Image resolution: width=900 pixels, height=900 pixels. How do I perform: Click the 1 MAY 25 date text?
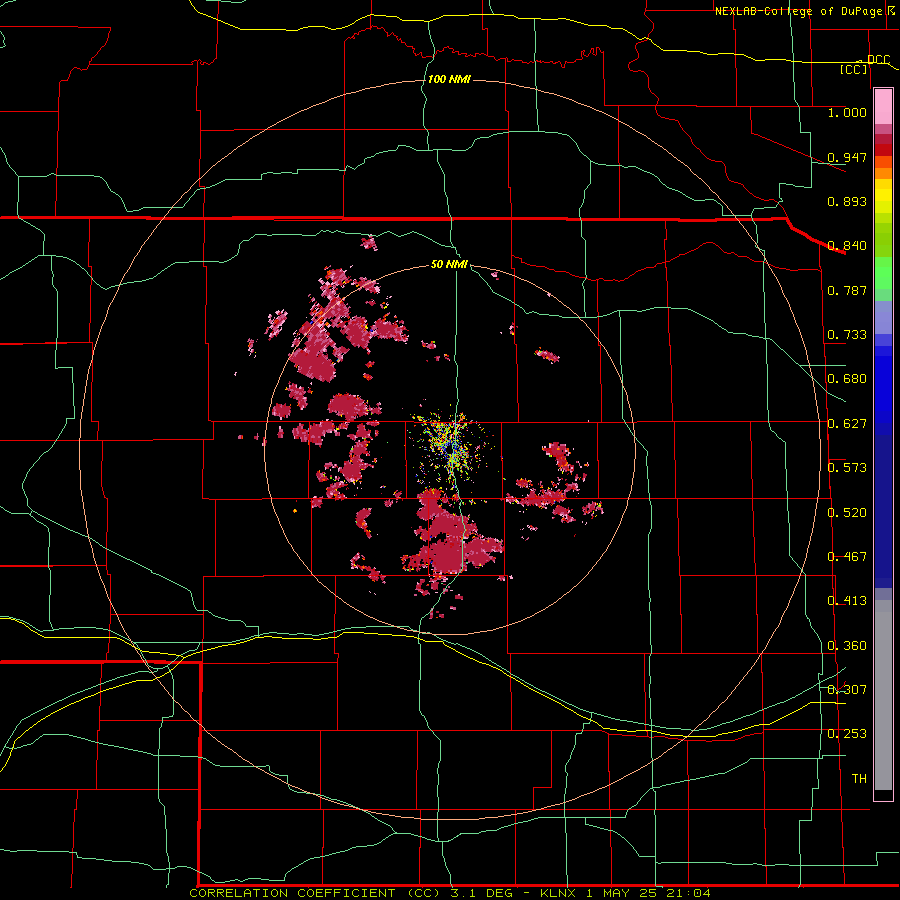[x=621, y=893]
